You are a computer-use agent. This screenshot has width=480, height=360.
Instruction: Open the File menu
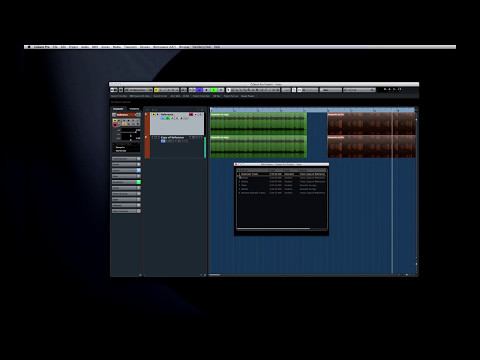click(x=55, y=47)
